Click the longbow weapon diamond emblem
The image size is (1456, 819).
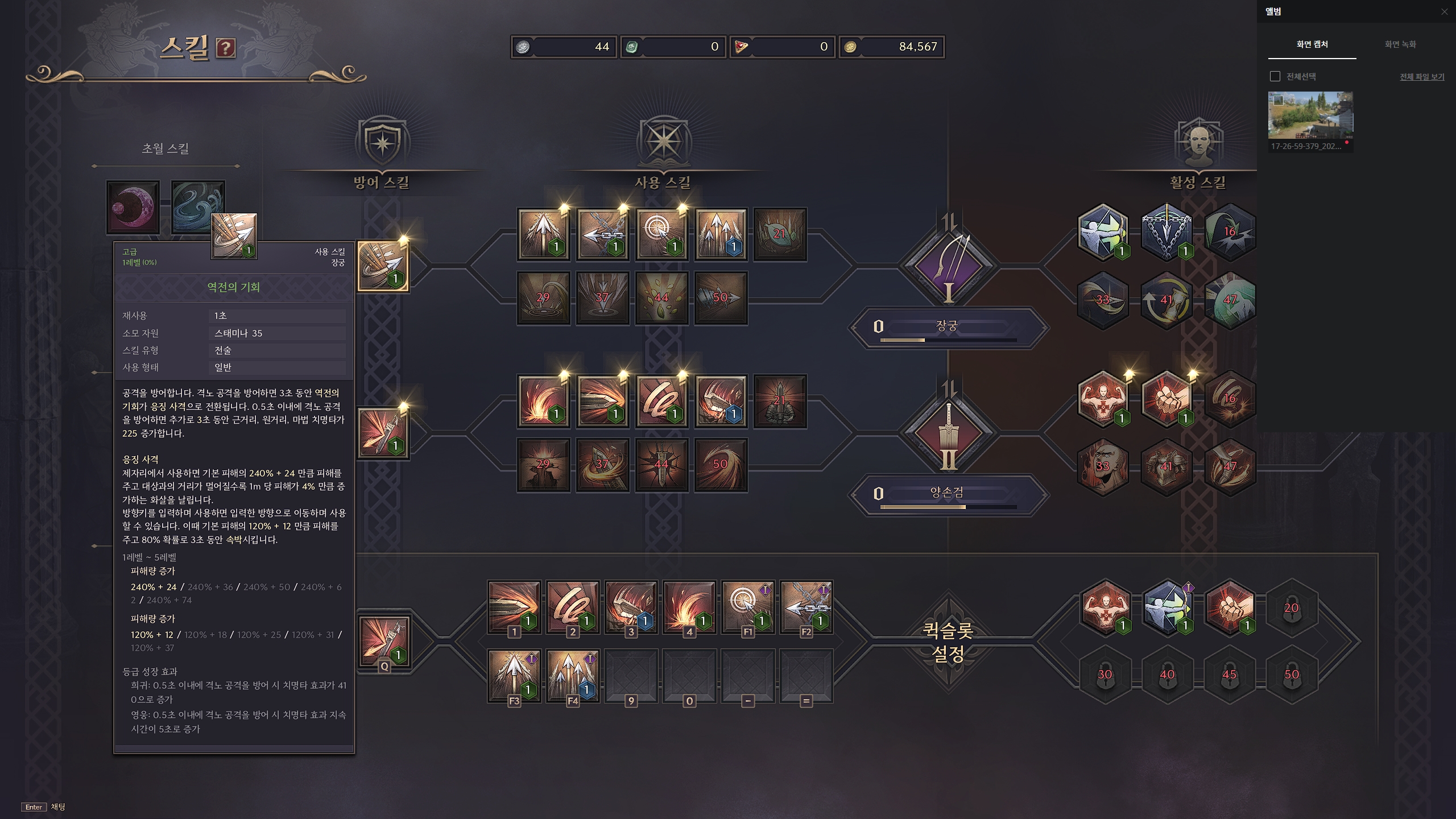[948, 264]
